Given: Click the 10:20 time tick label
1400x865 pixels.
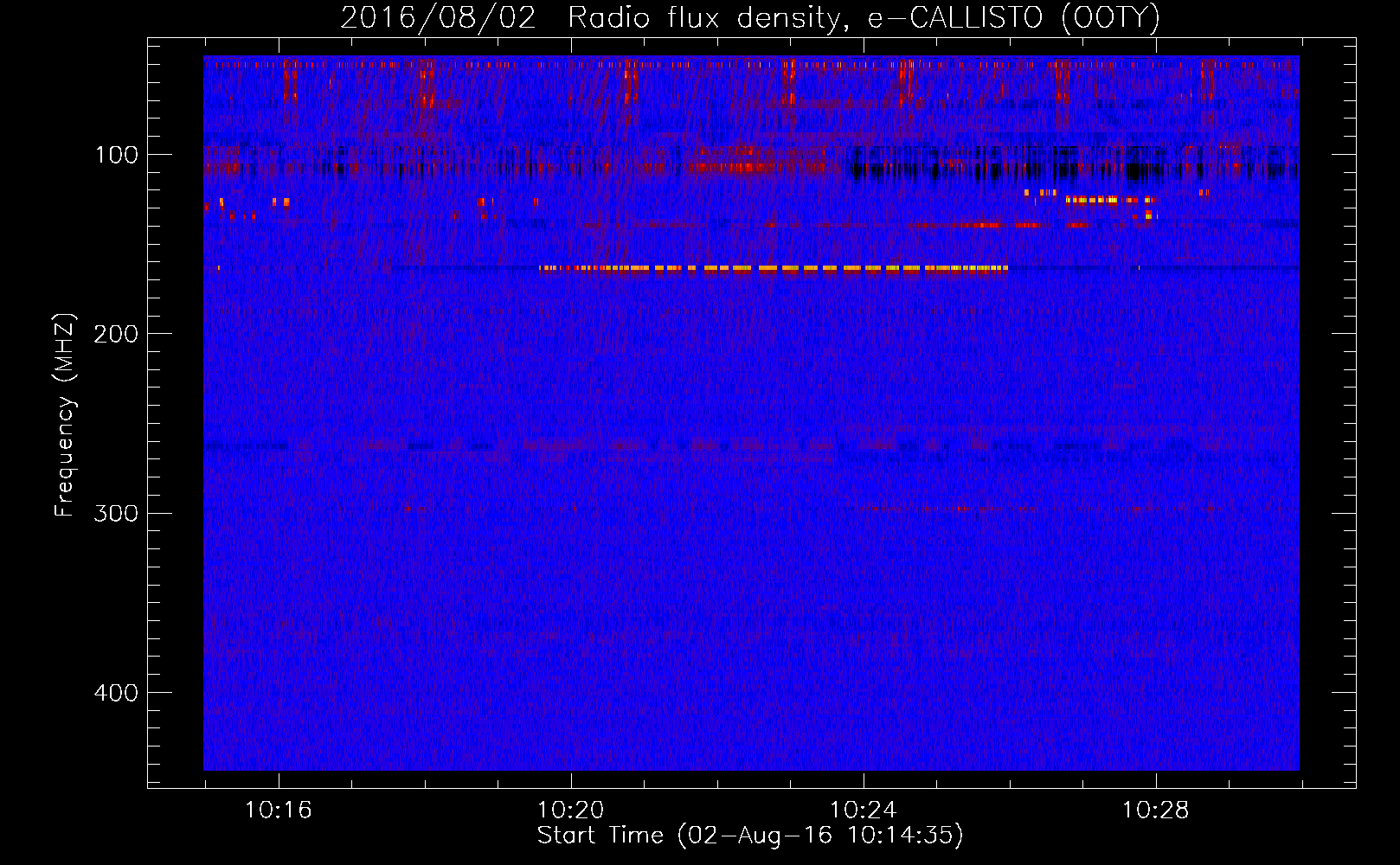Looking at the screenshot, I should pos(570,811).
